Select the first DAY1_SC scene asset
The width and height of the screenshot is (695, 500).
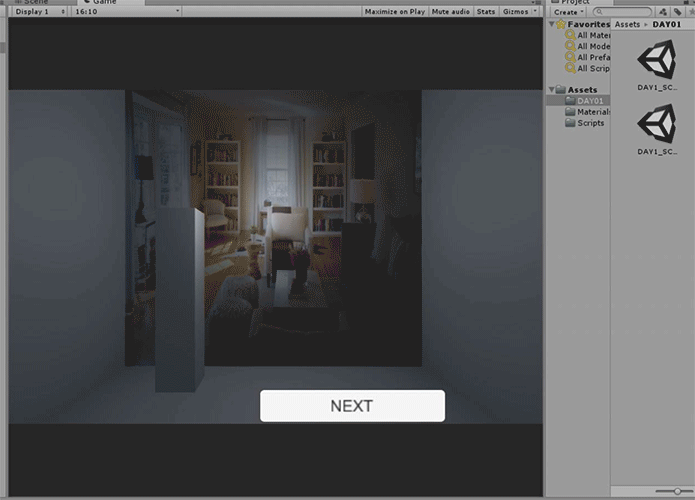[x=657, y=65]
